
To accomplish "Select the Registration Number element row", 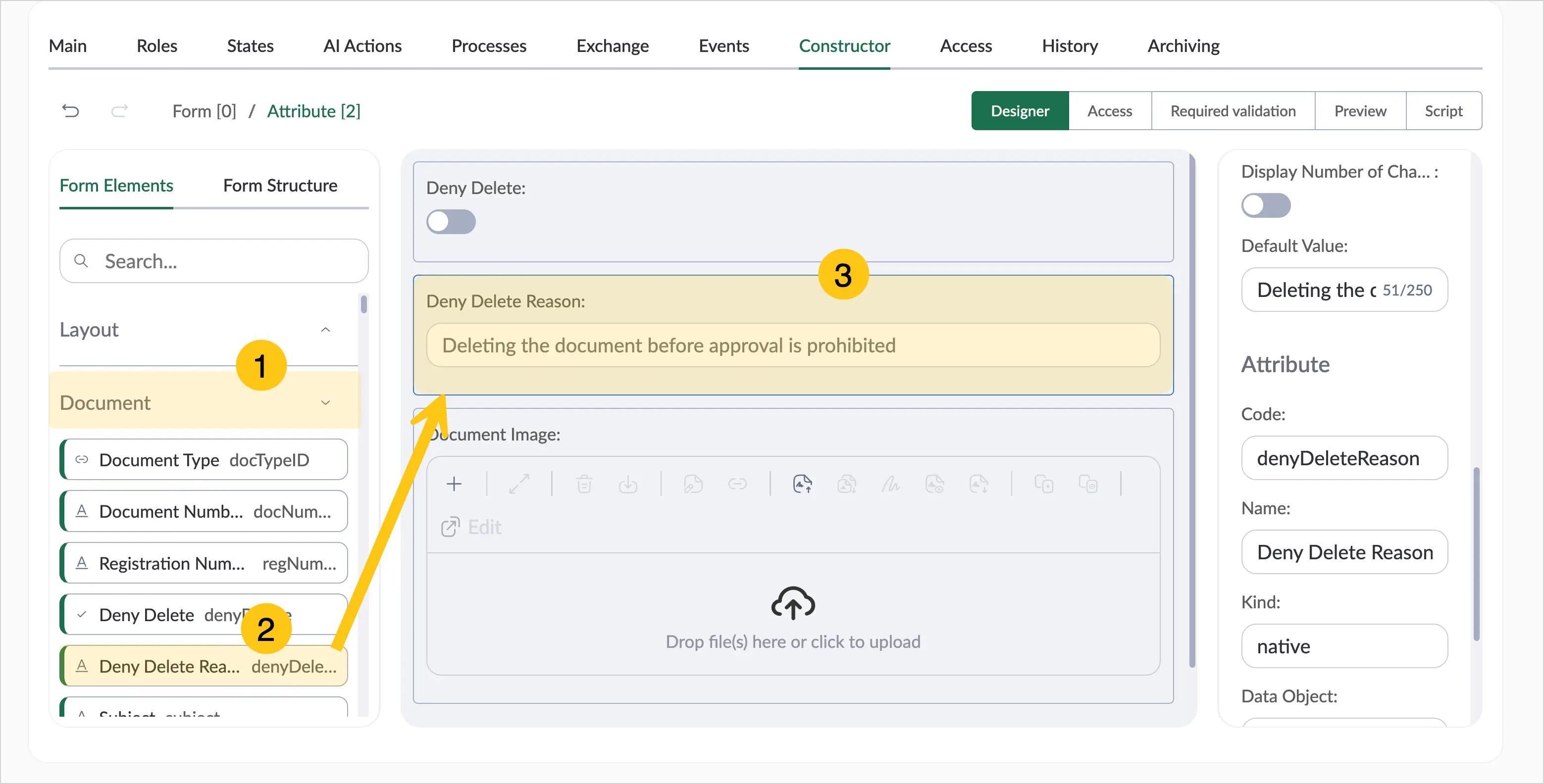I will (204, 563).
